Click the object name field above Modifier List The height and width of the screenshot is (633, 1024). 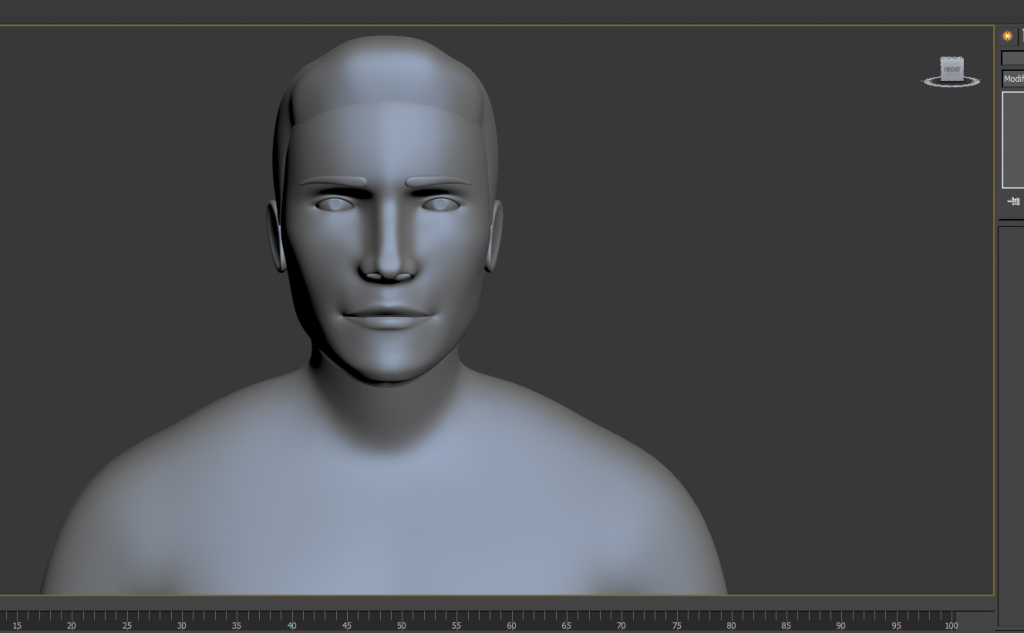click(x=1012, y=58)
